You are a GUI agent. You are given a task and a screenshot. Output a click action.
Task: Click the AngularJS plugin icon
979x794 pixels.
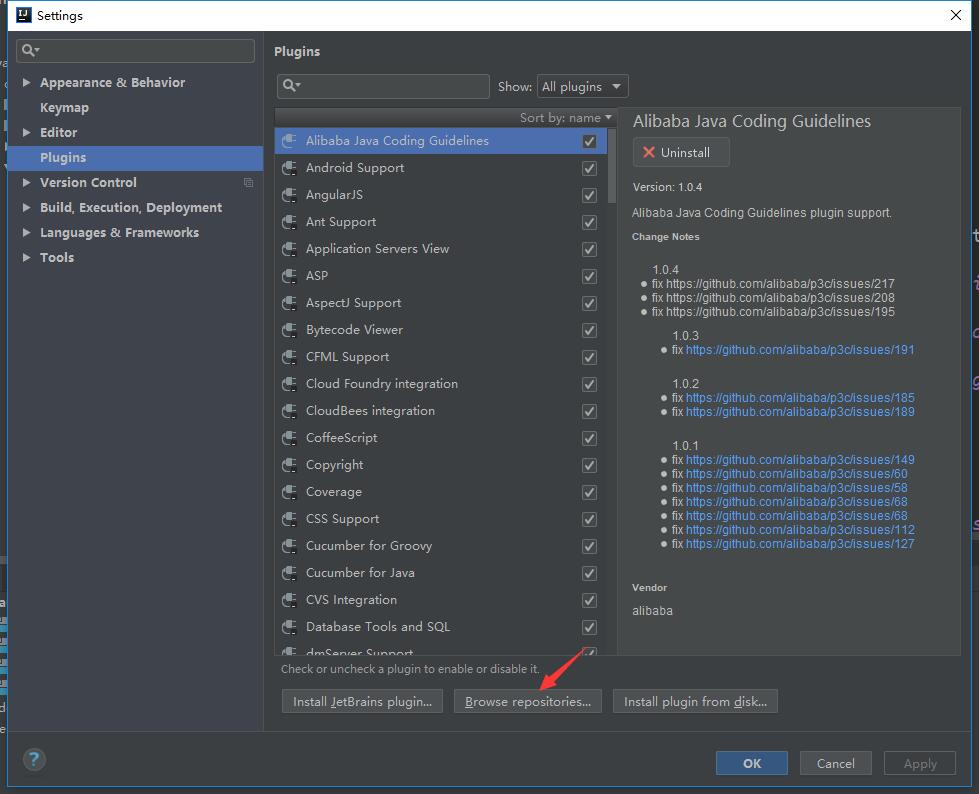(289, 195)
